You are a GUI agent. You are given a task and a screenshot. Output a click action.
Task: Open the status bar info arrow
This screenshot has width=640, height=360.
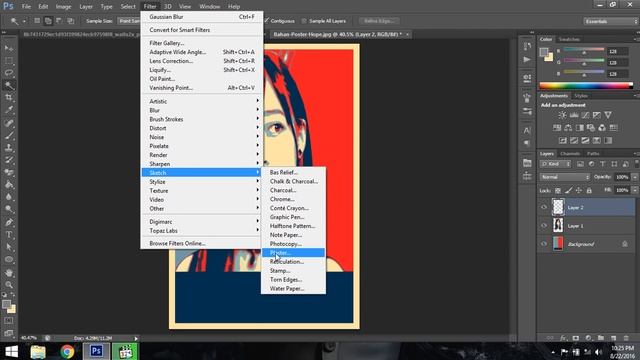tap(136, 338)
